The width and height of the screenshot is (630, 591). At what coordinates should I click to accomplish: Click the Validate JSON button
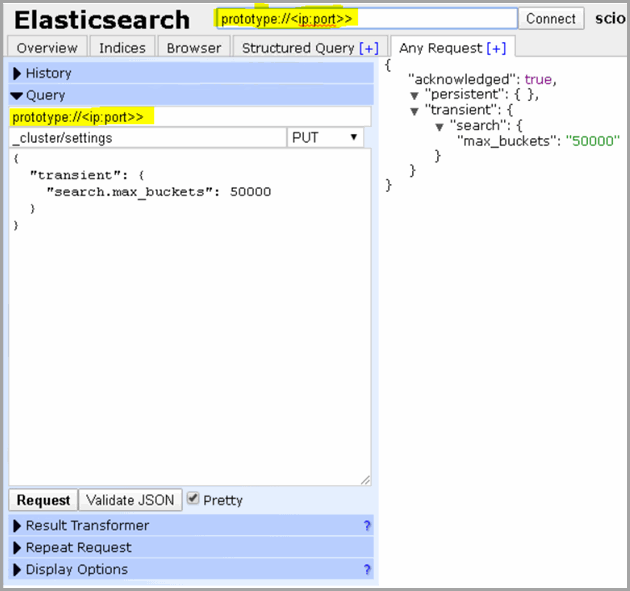tap(130, 500)
